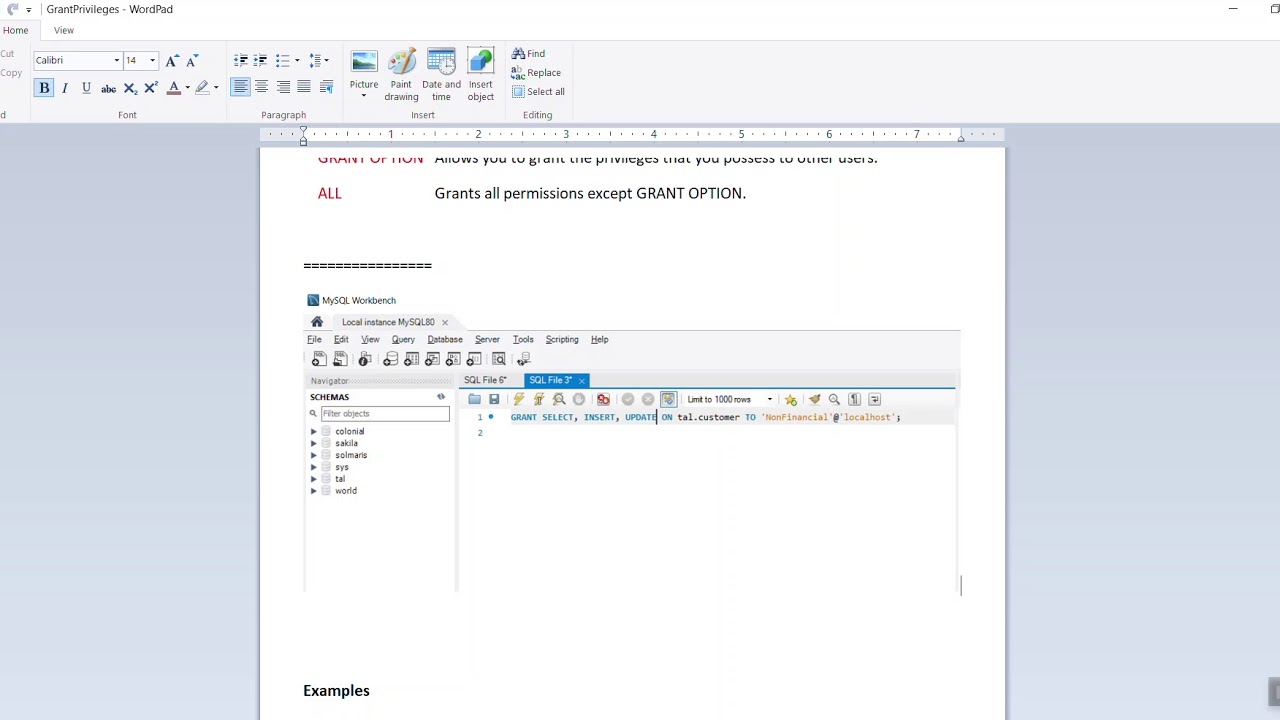Click the save script floppy icon
This screenshot has width=1280, height=720.
click(494, 399)
